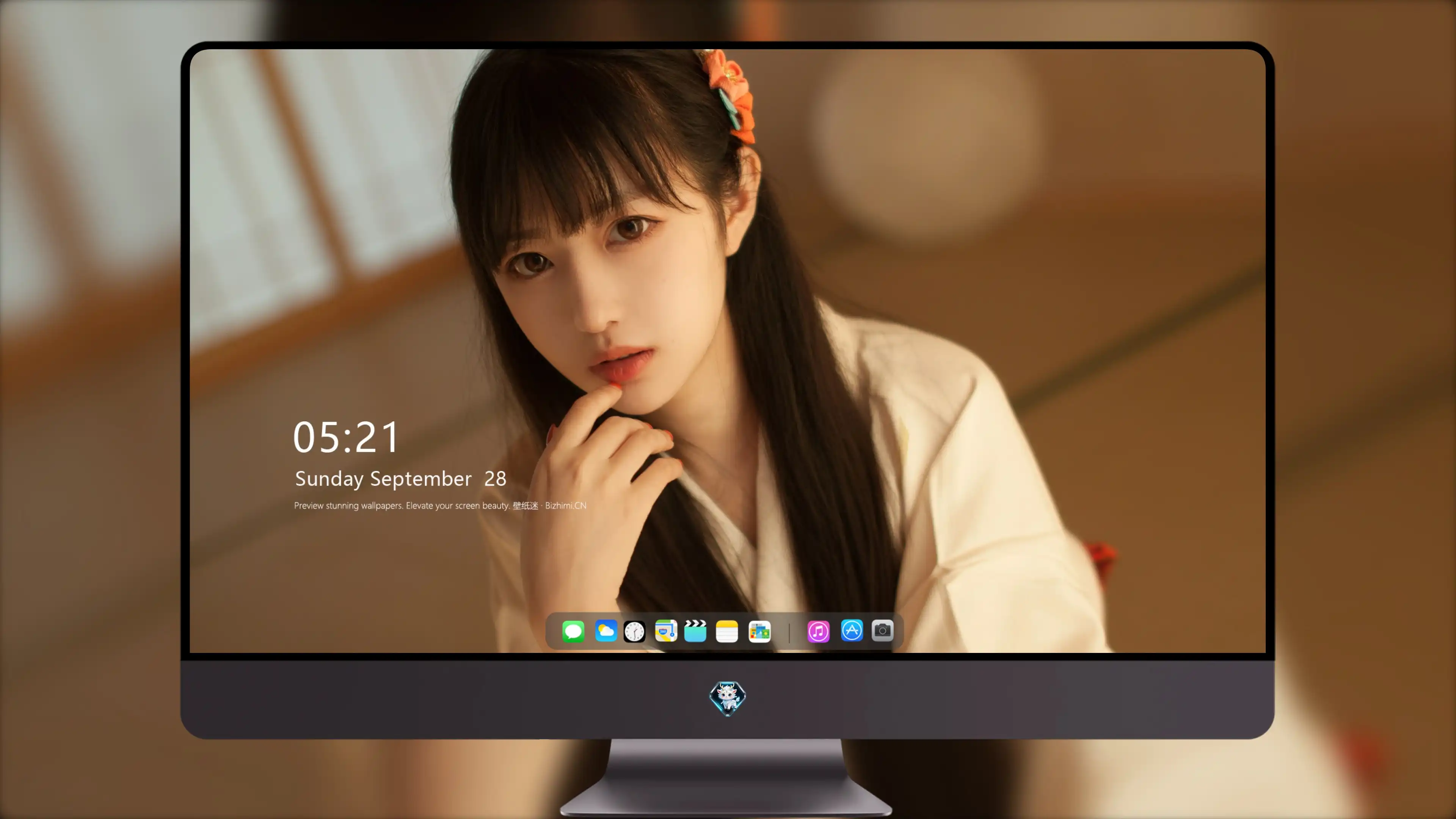Click the 'Preview stunning wallpapers' tagline text
Screen dimensions: 1456x819
pos(440,505)
